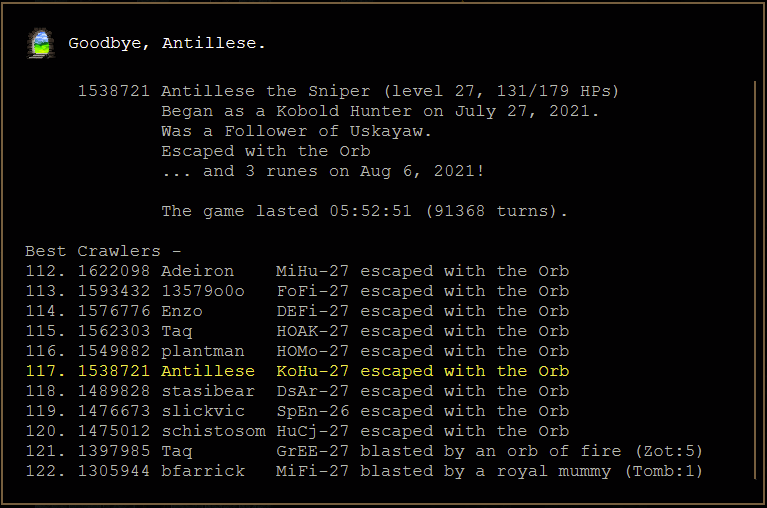Select Taq GrEE-27 blasted by orb of fire

(364, 451)
